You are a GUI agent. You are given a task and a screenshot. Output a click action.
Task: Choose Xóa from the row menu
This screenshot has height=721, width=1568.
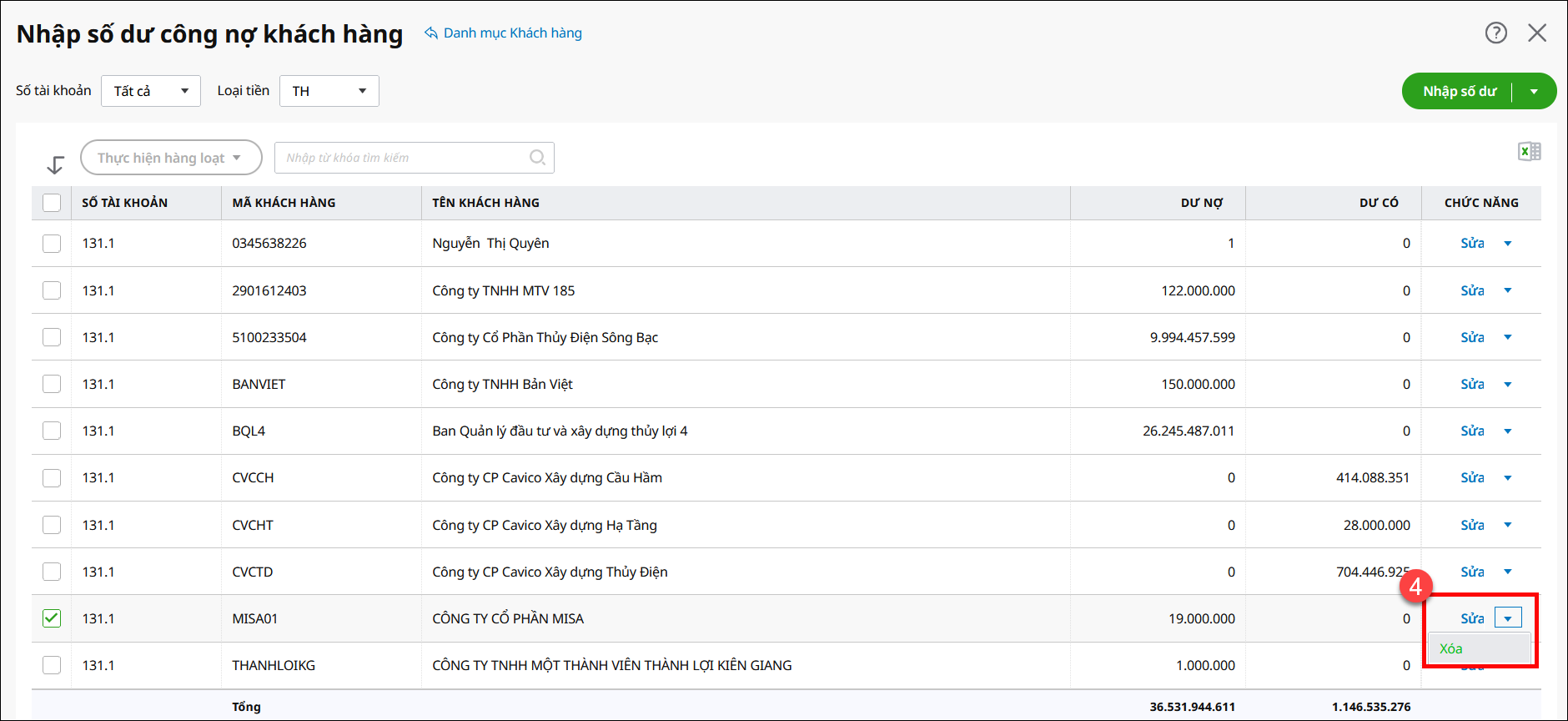(1451, 649)
